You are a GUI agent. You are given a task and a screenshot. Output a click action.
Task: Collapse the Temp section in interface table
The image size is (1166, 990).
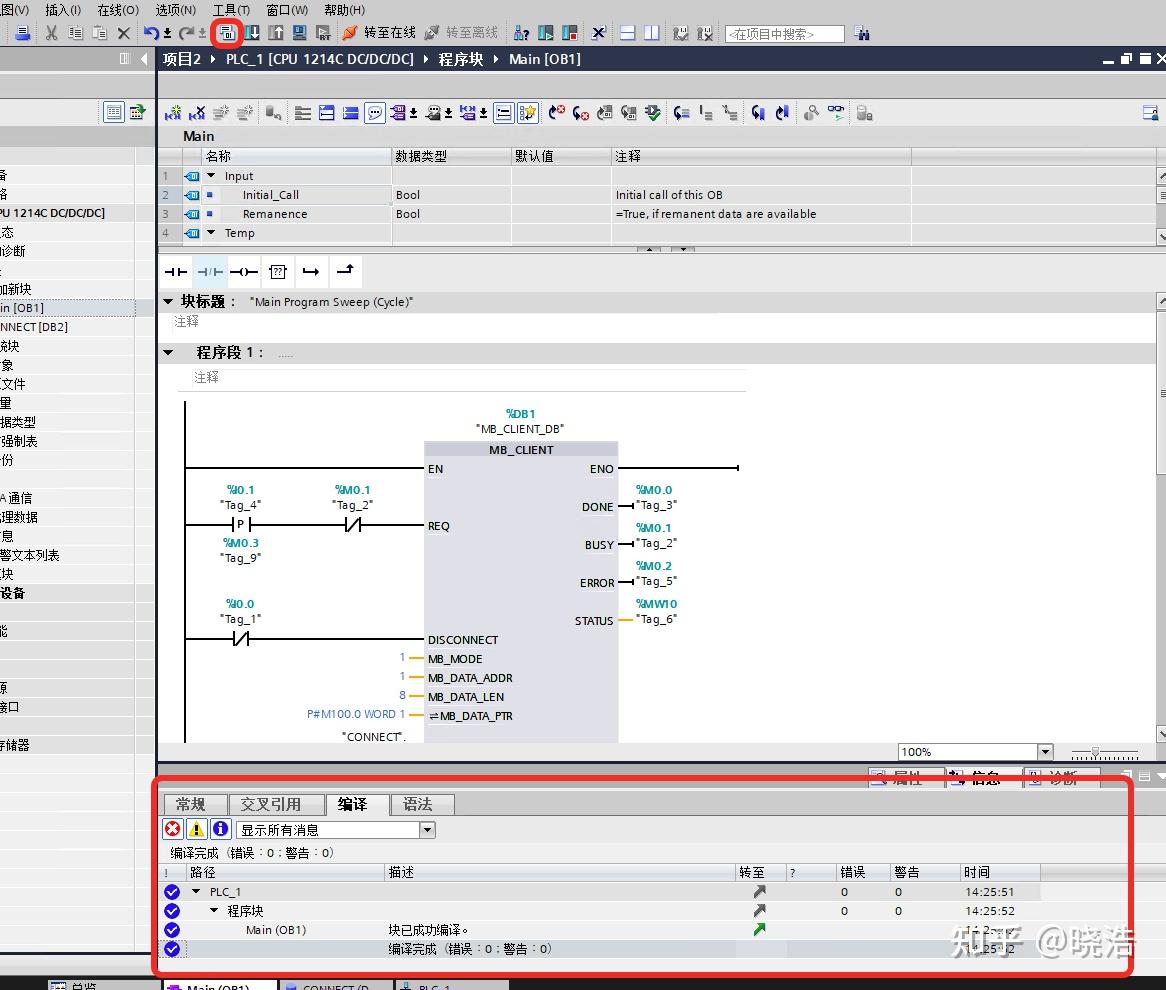pos(211,232)
